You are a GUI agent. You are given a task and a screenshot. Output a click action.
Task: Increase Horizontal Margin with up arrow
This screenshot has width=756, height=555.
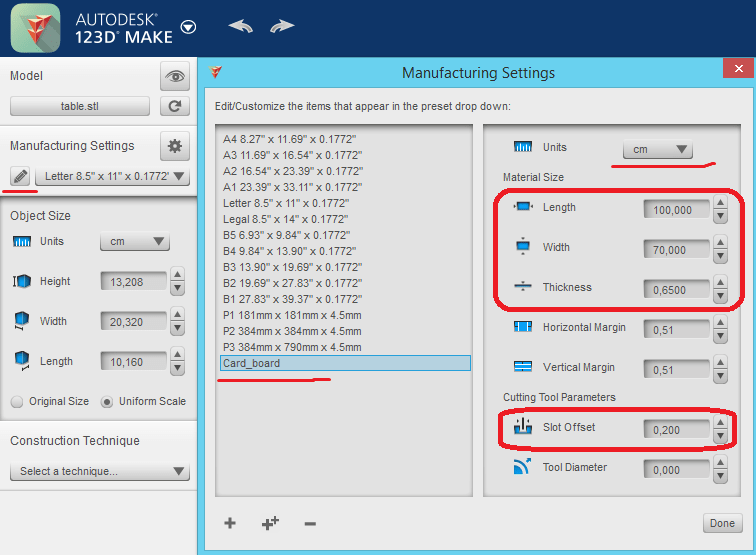720,323
